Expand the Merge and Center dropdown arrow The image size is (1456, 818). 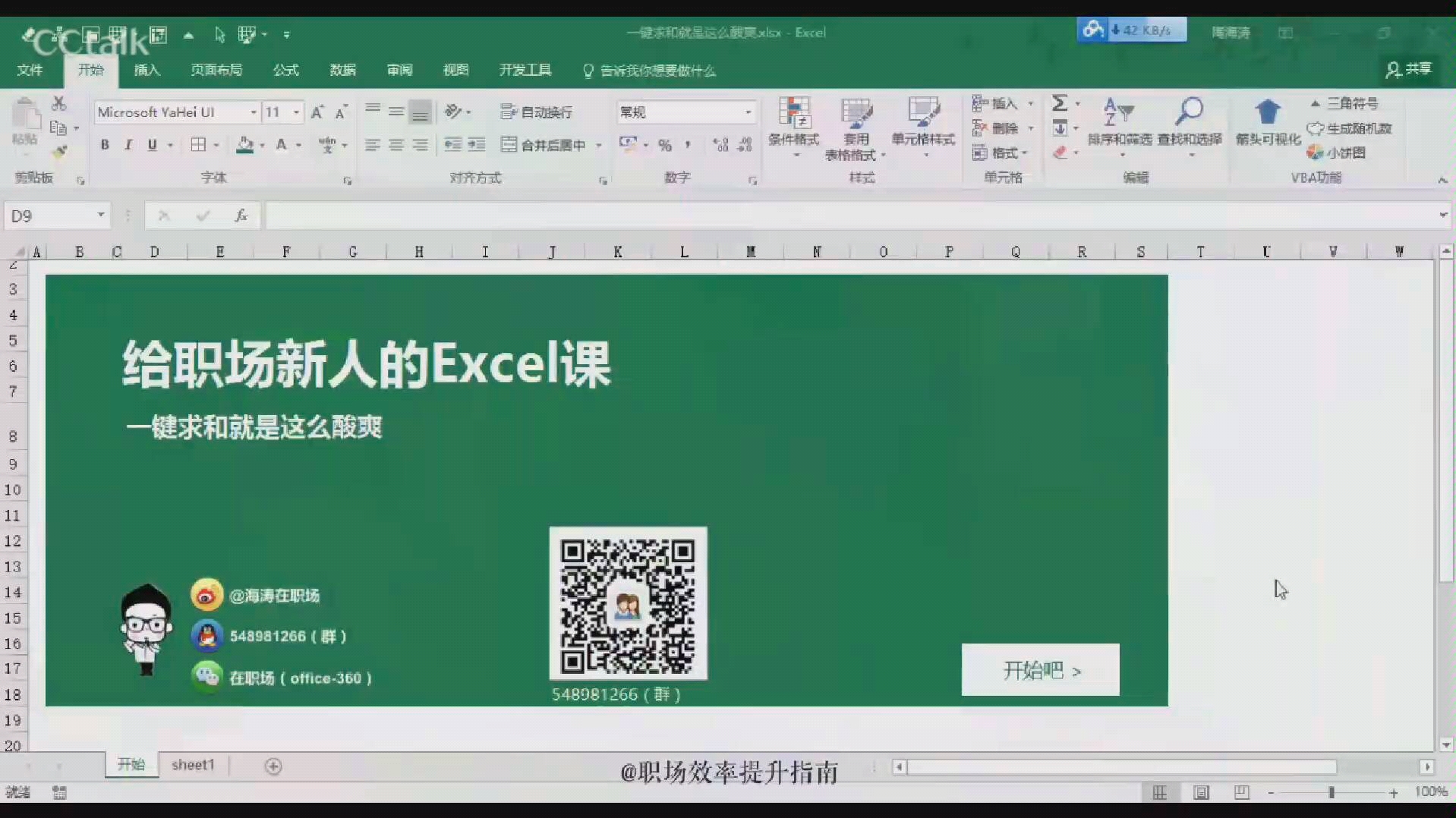click(599, 145)
